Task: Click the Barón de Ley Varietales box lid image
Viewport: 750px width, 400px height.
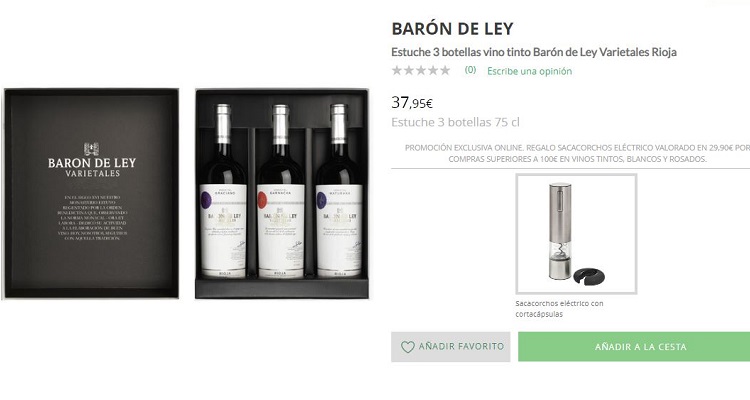Action: pyautogui.click(x=91, y=193)
